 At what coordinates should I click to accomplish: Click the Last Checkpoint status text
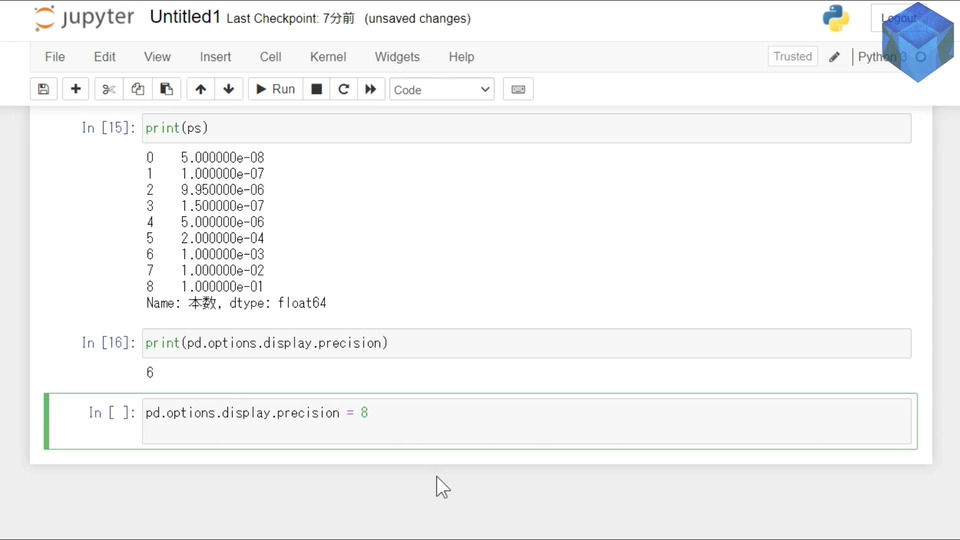coord(290,18)
